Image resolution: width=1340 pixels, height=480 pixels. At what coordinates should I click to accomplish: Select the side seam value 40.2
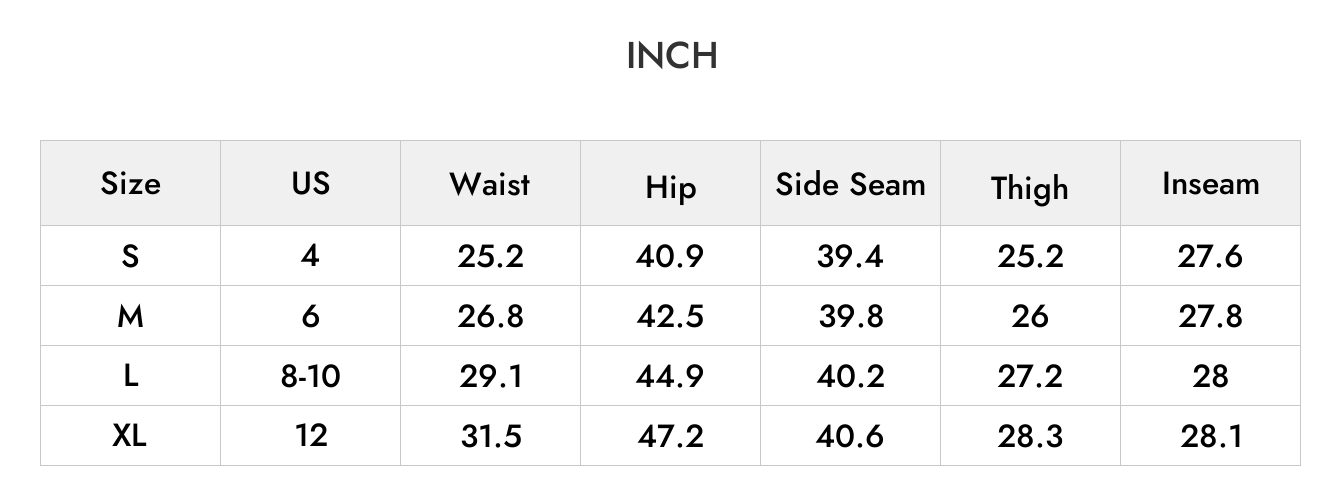(850, 376)
